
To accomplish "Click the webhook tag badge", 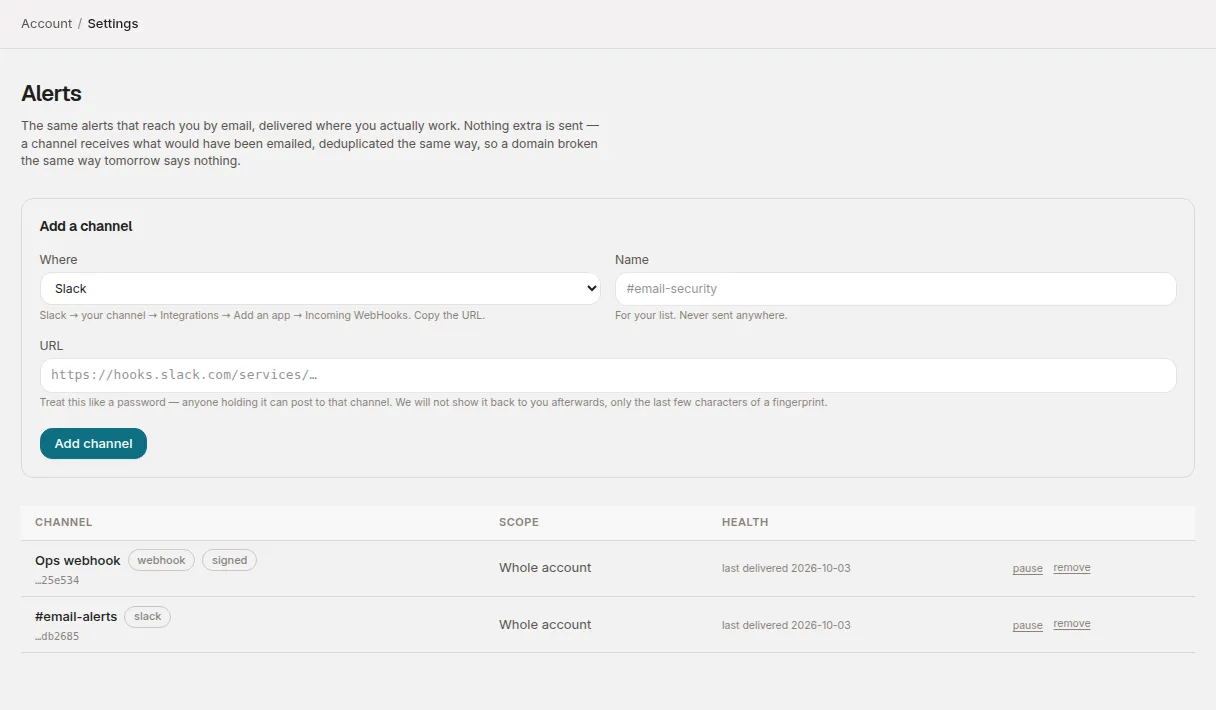I will click(161, 560).
